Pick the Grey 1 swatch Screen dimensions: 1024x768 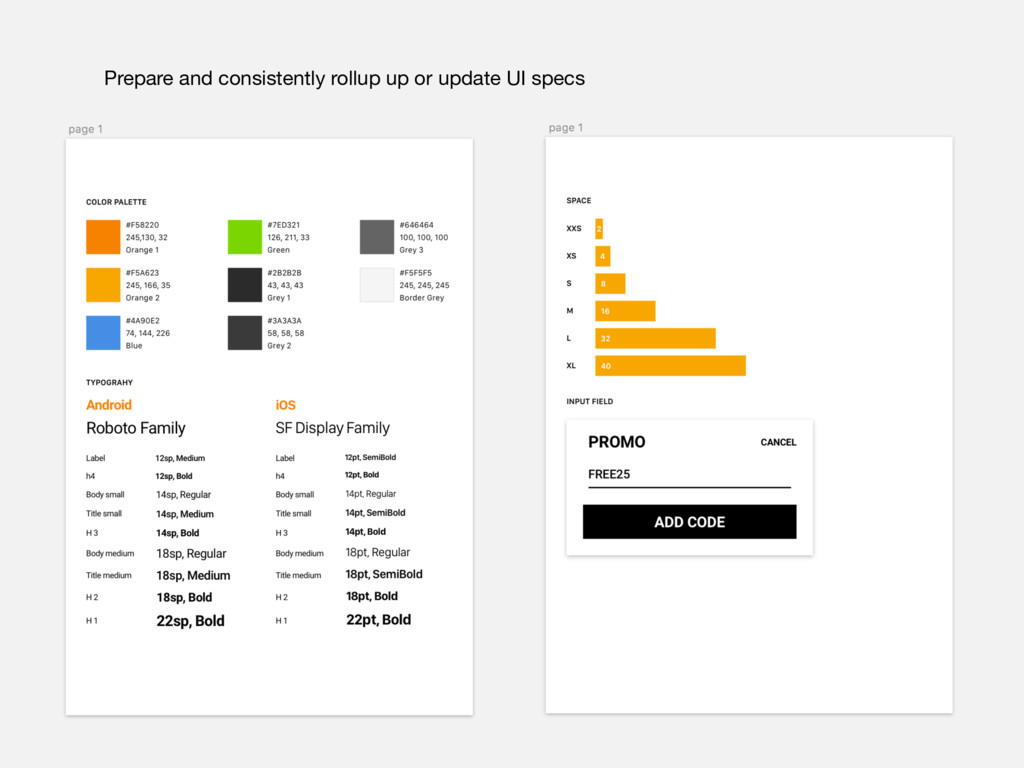point(244,285)
